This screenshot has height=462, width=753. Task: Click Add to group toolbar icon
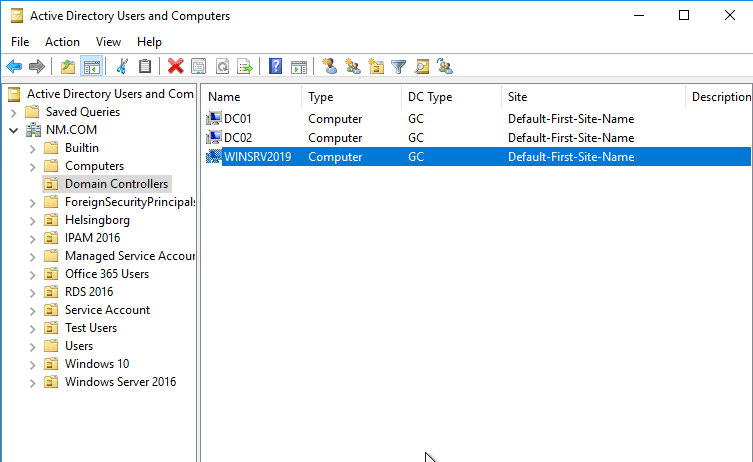[x=445, y=66]
